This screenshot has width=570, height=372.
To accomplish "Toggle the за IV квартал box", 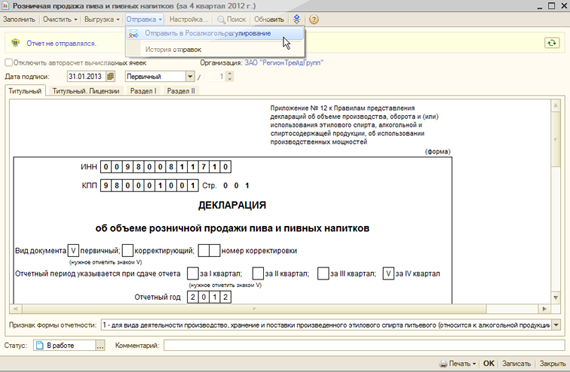I will (x=388, y=273).
